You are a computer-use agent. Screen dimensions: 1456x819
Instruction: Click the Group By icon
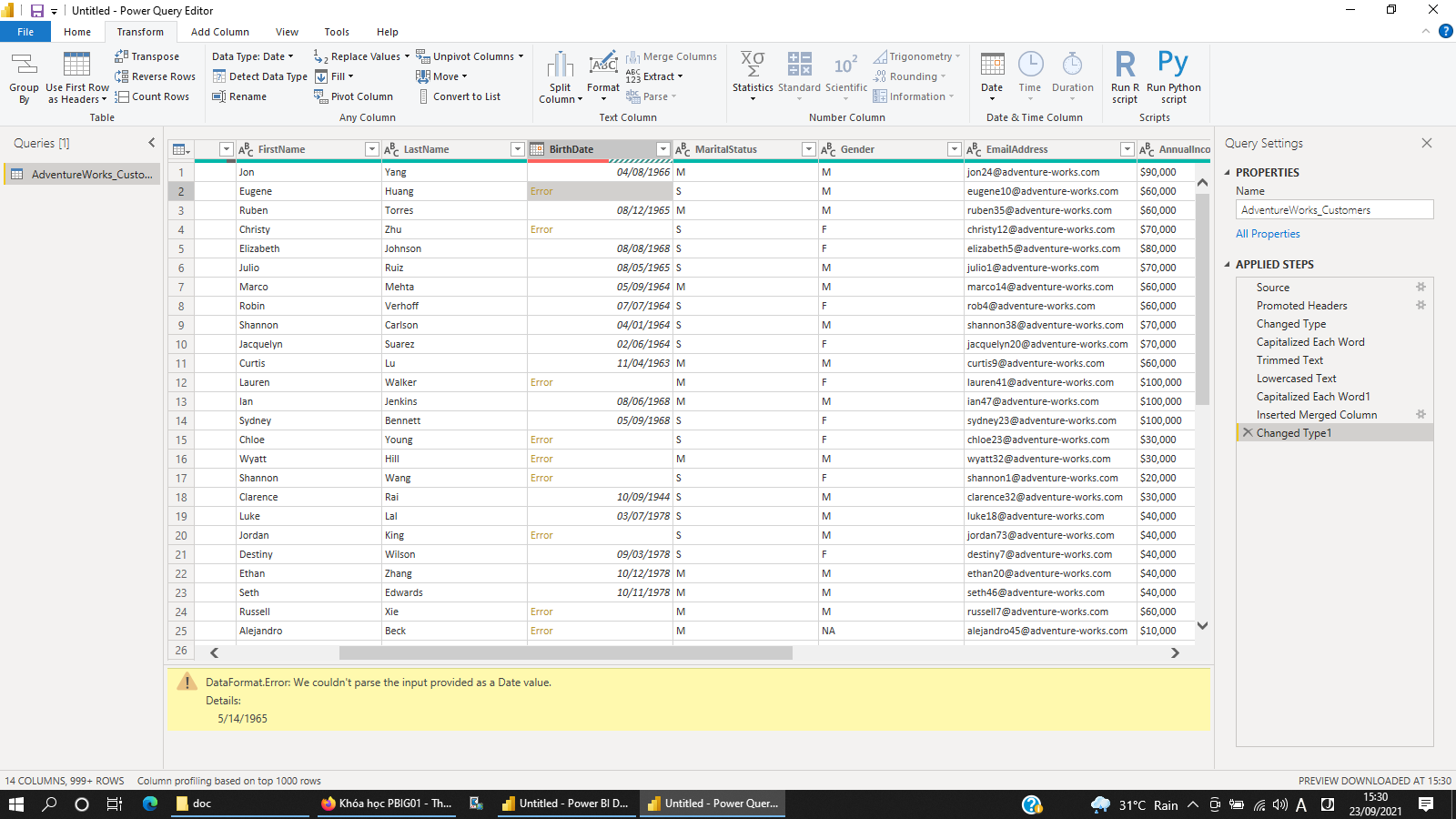pos(24,77)
